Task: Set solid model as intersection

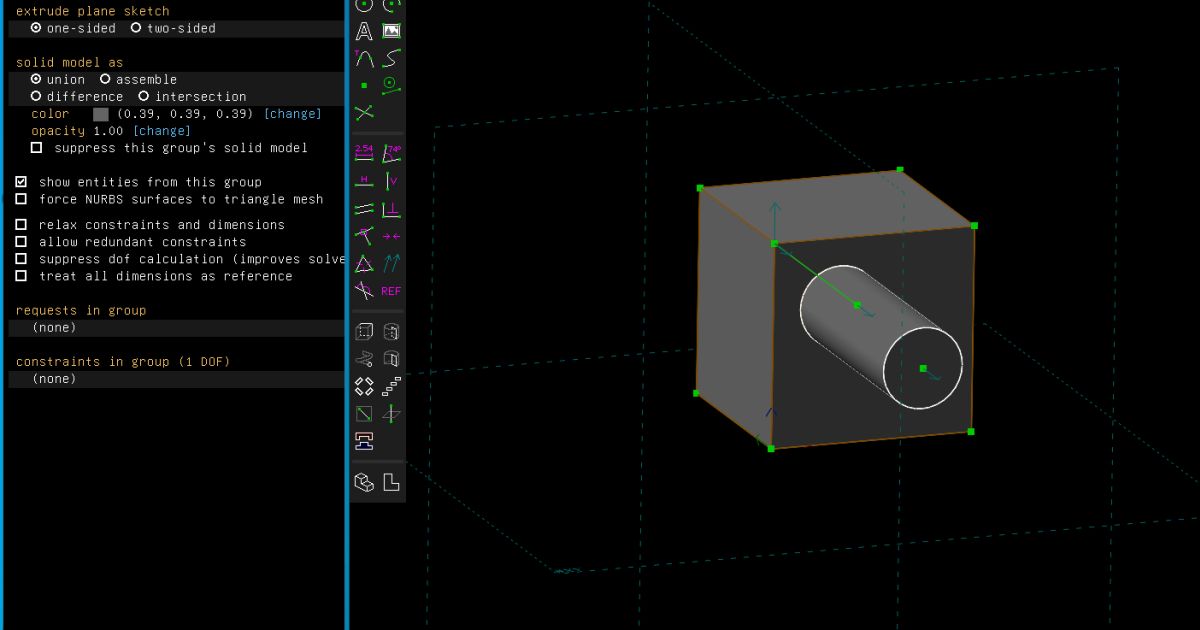Action: [x=192, y=96]
